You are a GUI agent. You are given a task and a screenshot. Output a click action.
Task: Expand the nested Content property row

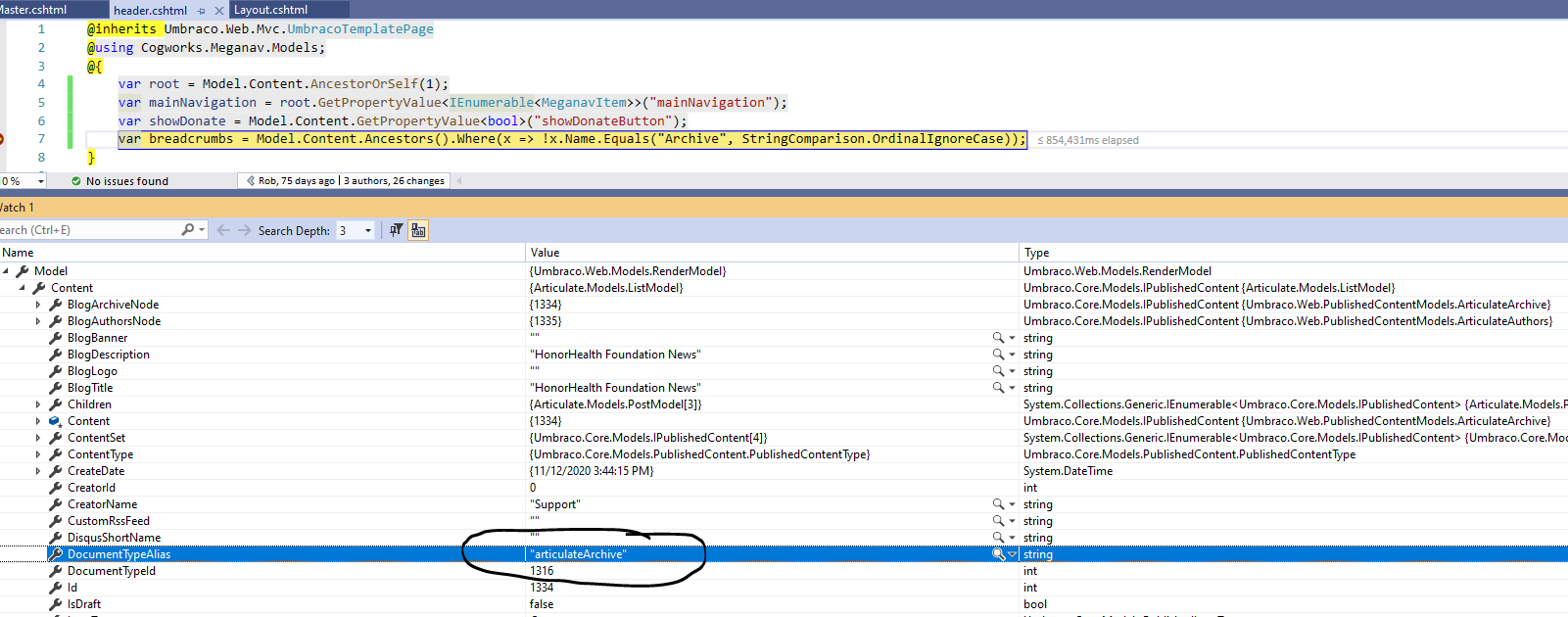click(38, 421)
